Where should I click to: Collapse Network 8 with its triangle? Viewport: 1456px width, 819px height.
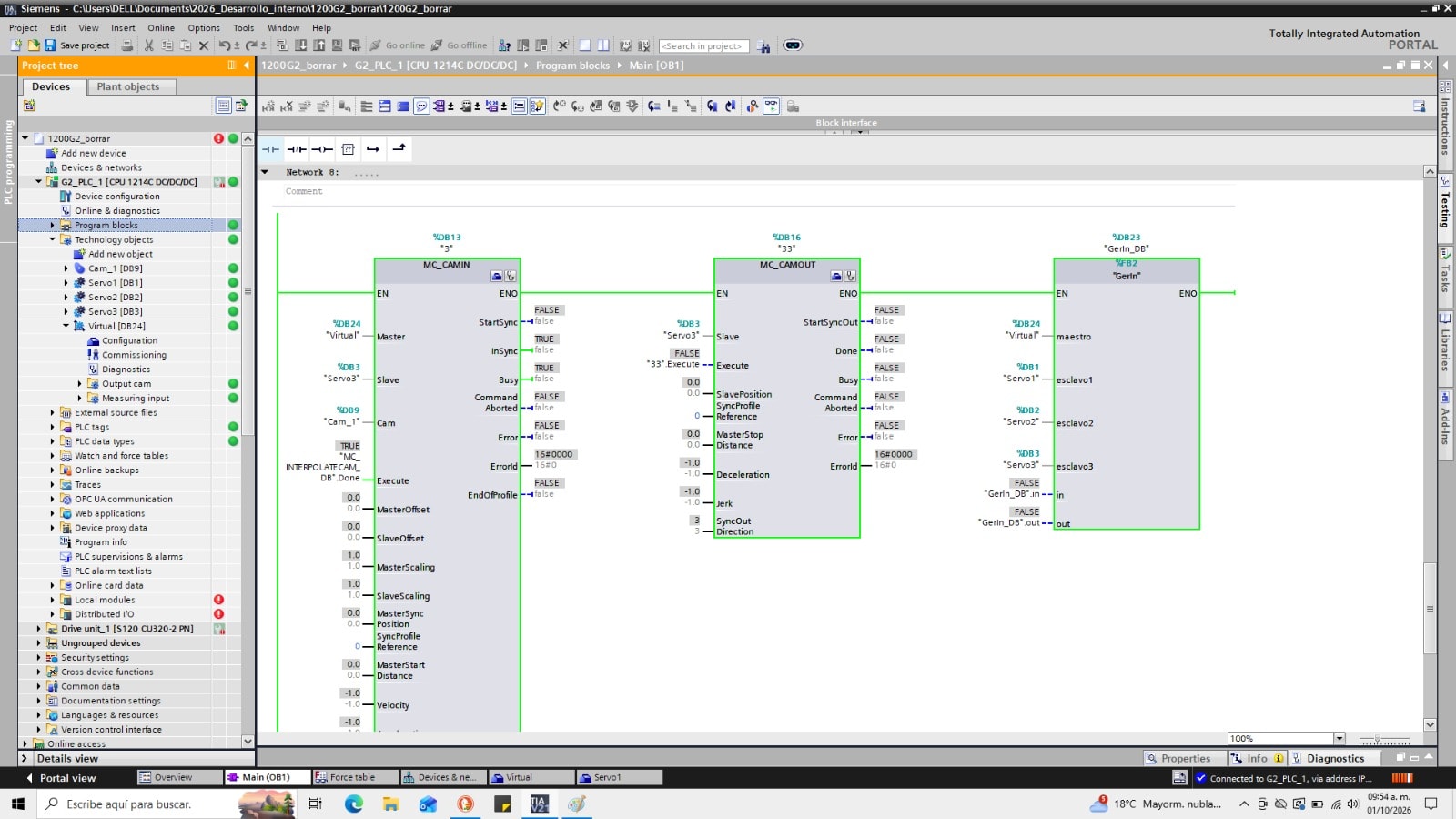(265, 172)
